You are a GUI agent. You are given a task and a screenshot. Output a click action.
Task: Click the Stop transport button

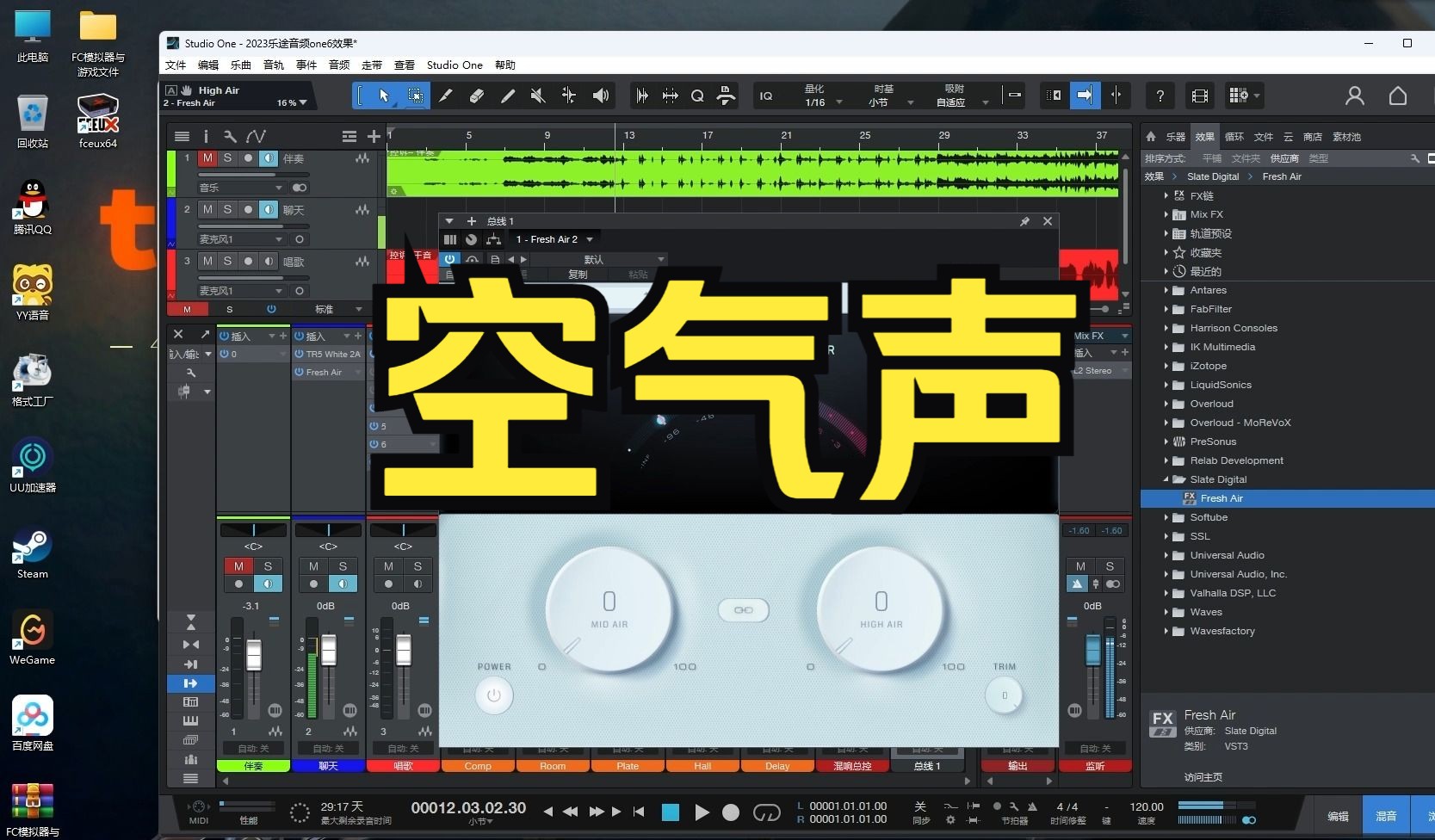pos(671,812)
